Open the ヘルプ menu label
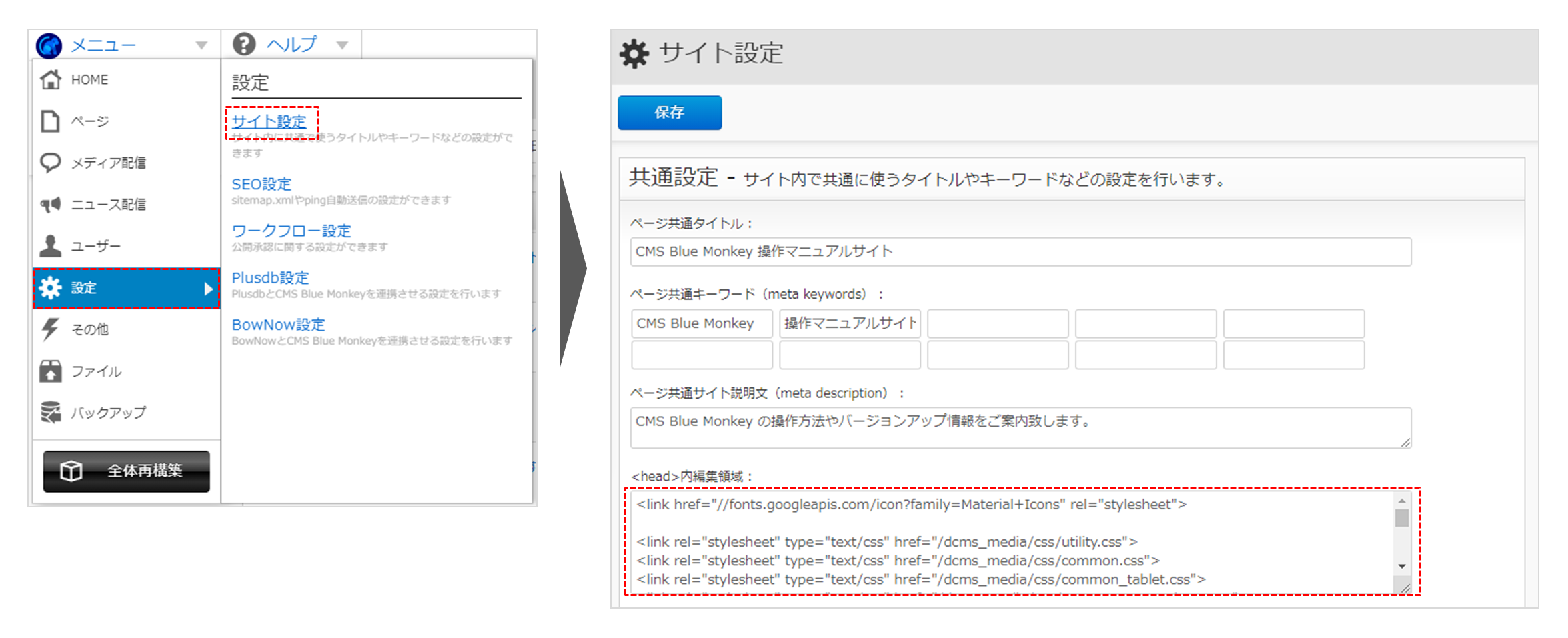Screen dimensions: 1568x638 pyautogui.click(x=292, y=44)
